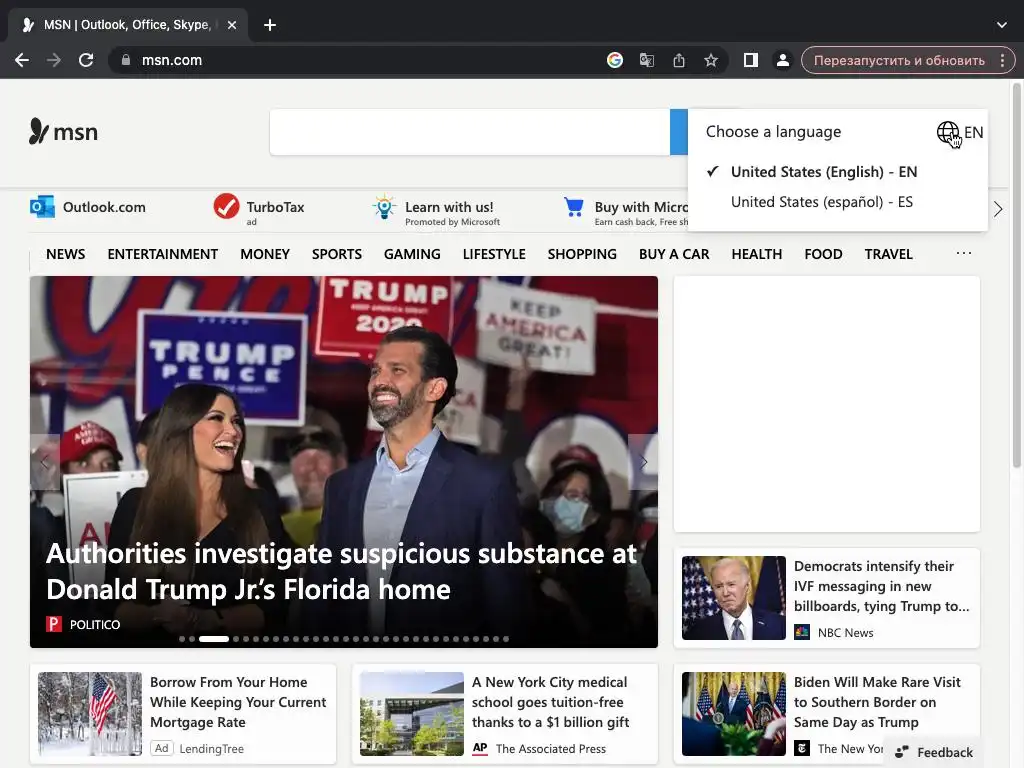1024x768 pixels.
Task: Open the TurboTax ad shortcut
Action: [x=259, y=209]
